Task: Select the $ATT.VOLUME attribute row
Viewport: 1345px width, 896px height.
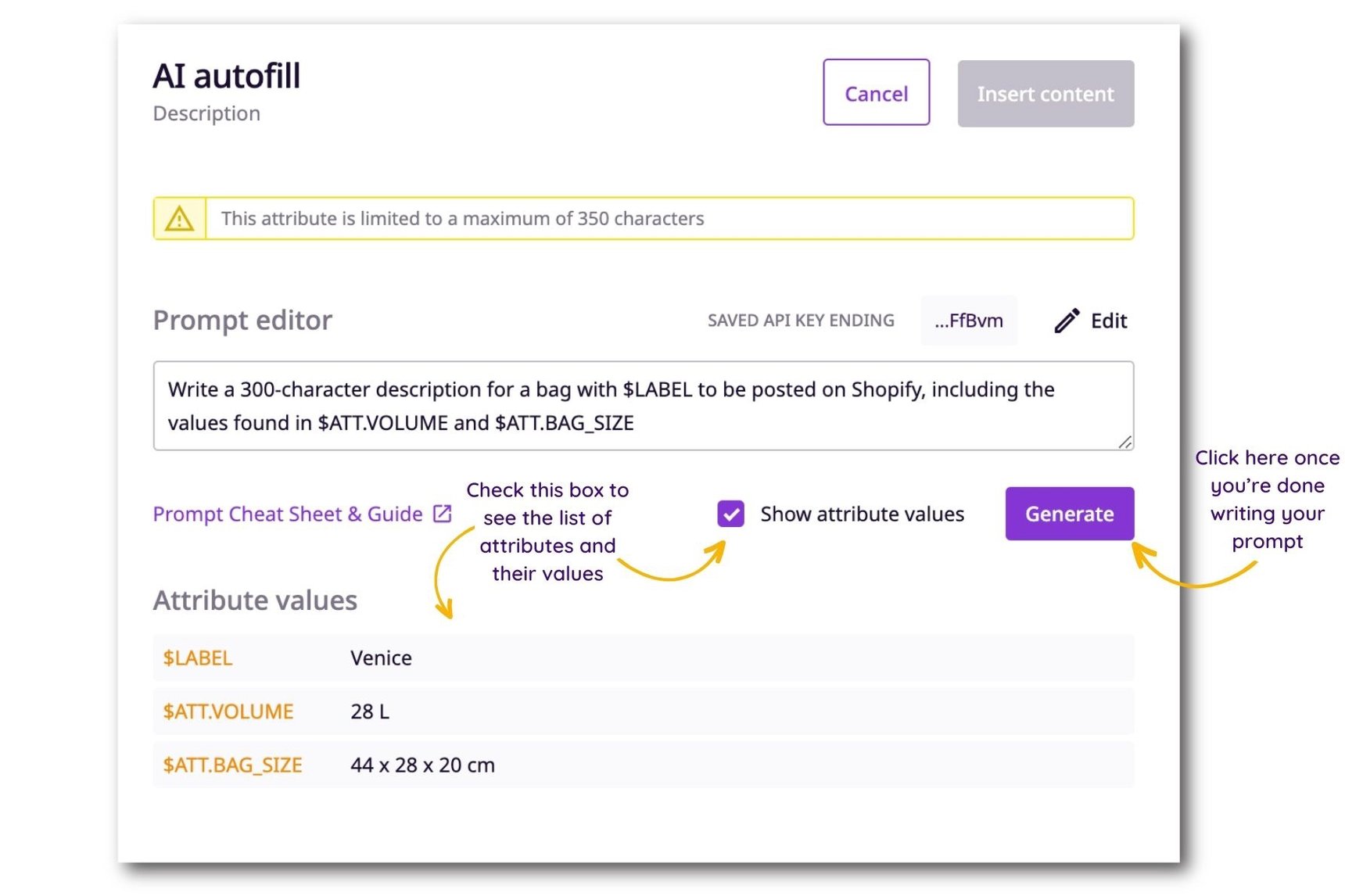Action: click(x=228, y=711)
